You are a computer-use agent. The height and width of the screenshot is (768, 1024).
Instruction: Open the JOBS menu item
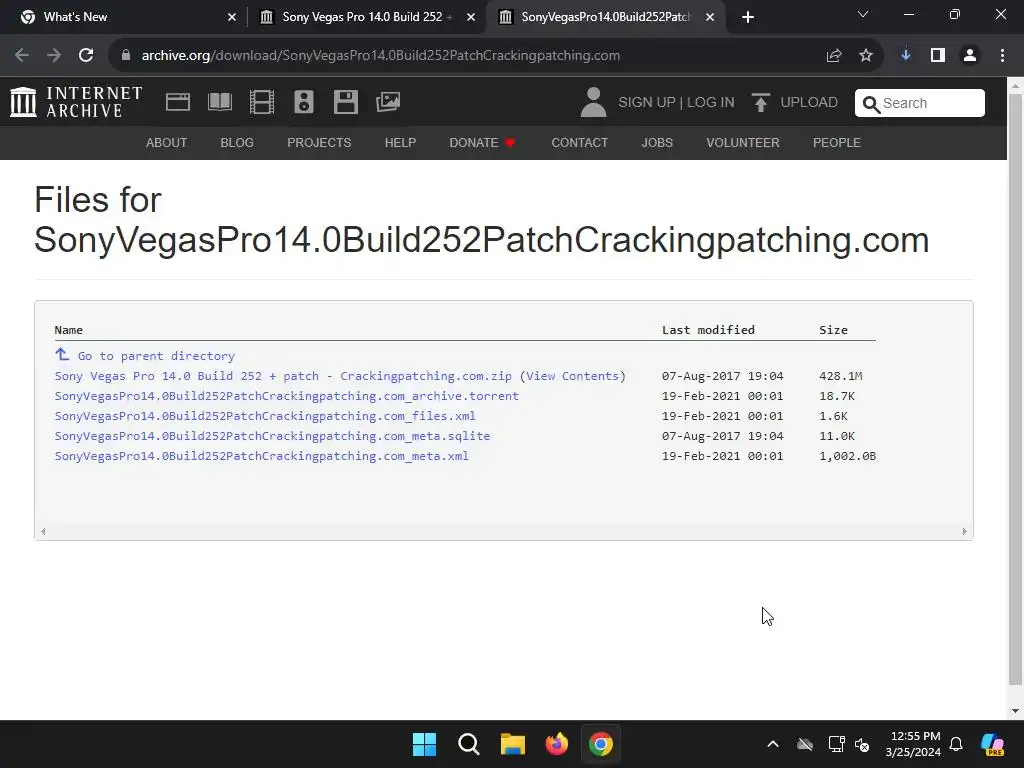[x=657, y=142]
